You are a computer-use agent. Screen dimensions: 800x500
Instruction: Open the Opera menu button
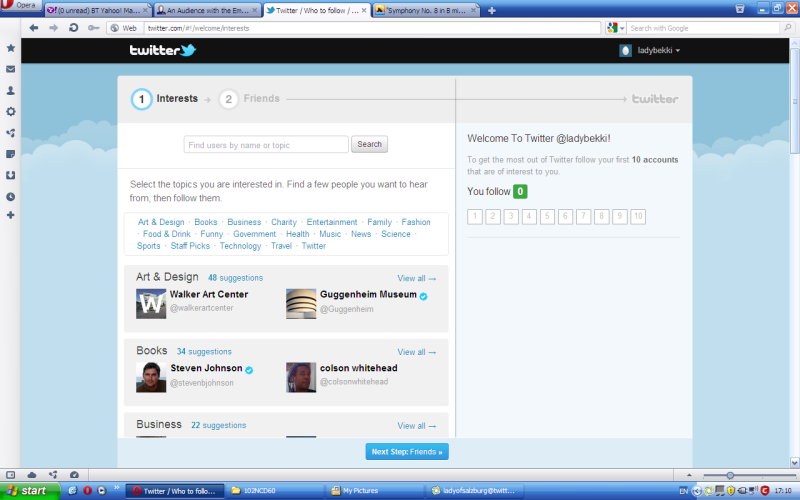point(20,5)
